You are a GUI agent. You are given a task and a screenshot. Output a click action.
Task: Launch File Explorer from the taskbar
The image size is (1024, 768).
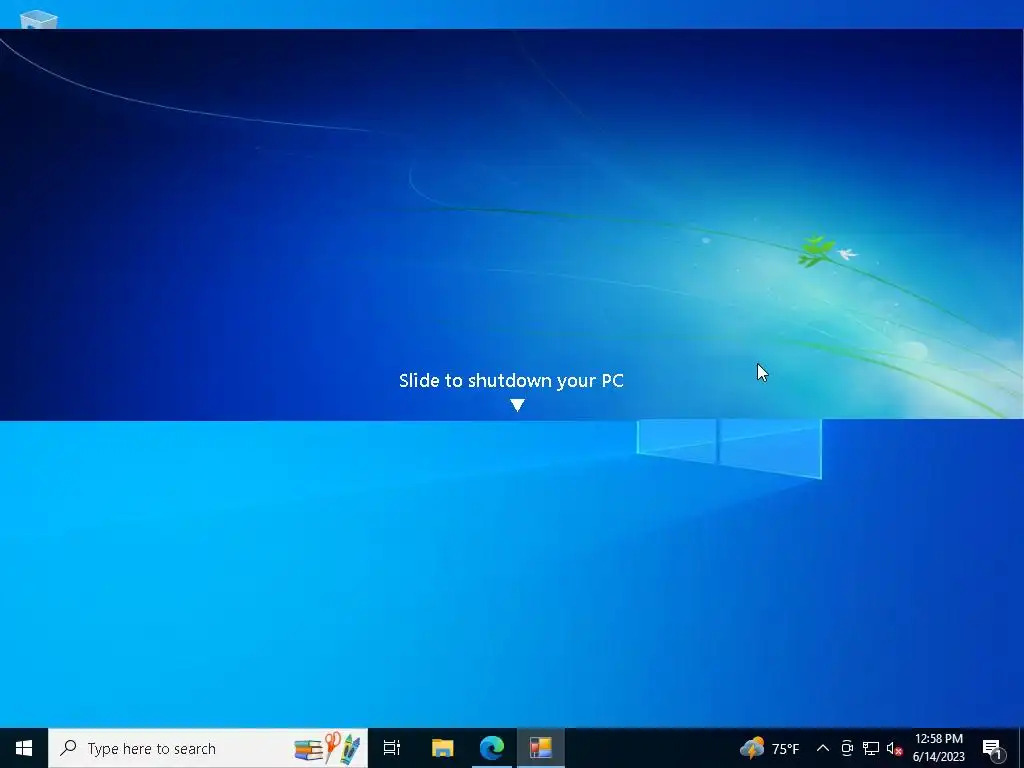click(x=442, y=748)
